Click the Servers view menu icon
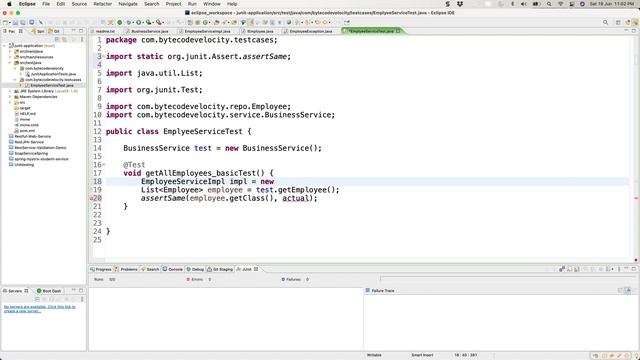The width and height of the screenshot is (640, 360). click(82, 299)
